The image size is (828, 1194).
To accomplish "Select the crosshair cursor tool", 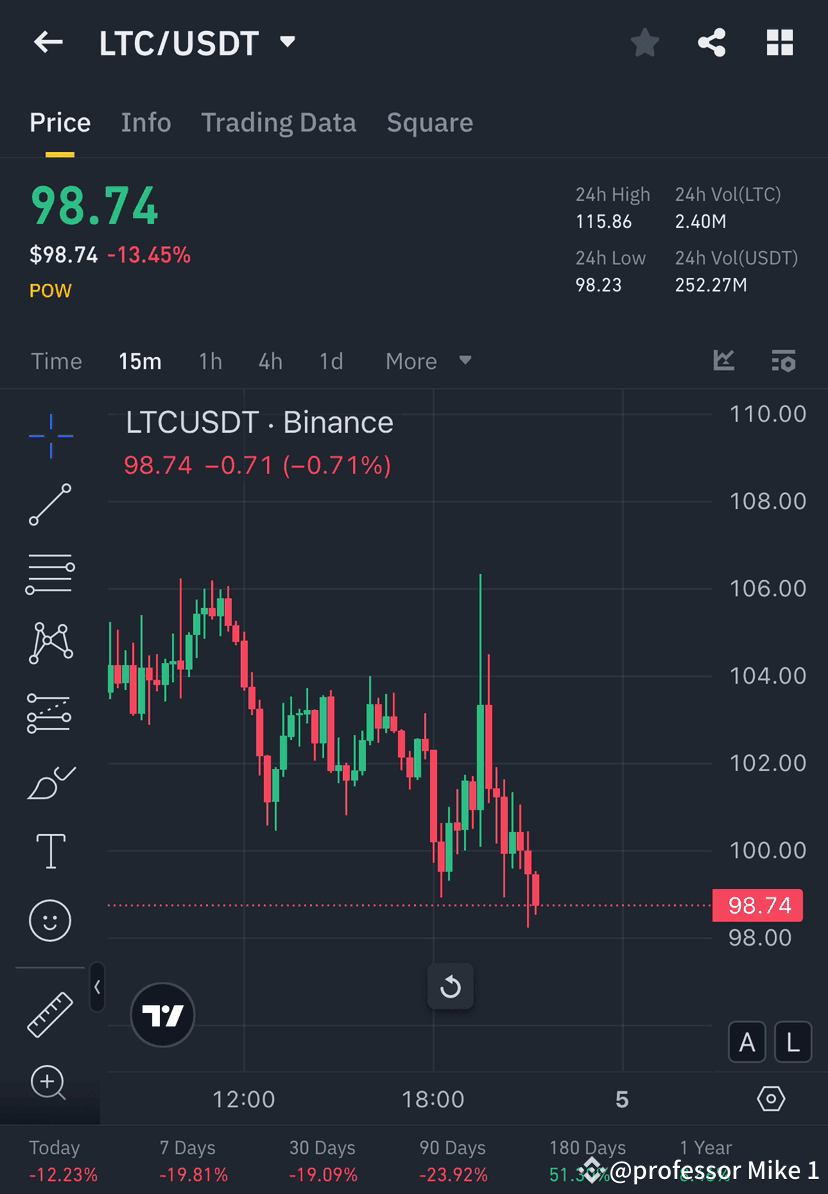I will pyautogui.click(x=50, y=435).
